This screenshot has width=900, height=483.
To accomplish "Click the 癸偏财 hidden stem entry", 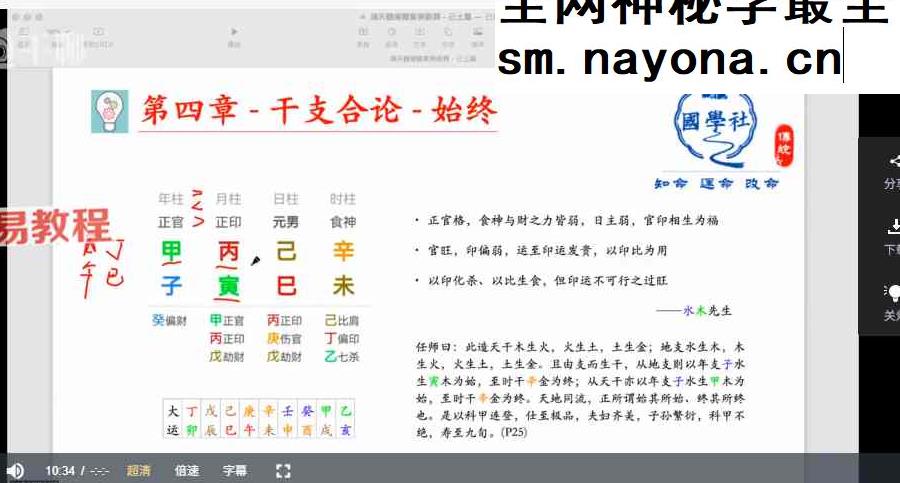I will click(x=169, y=320).
